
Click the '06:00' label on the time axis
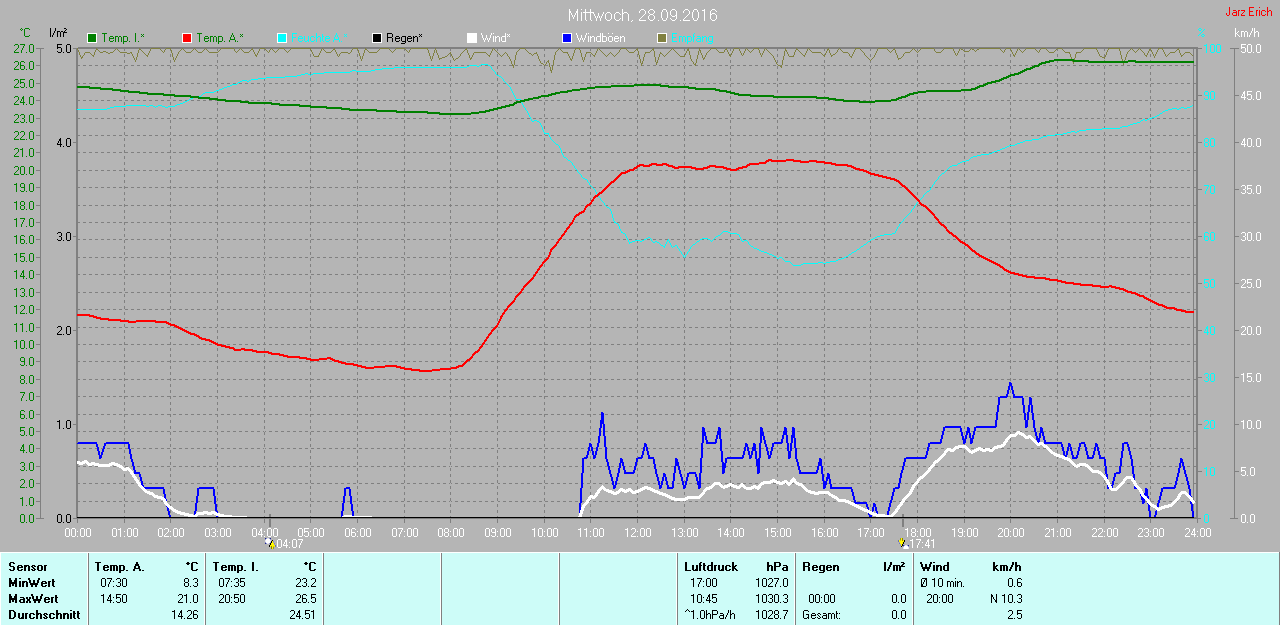(358, 533)
